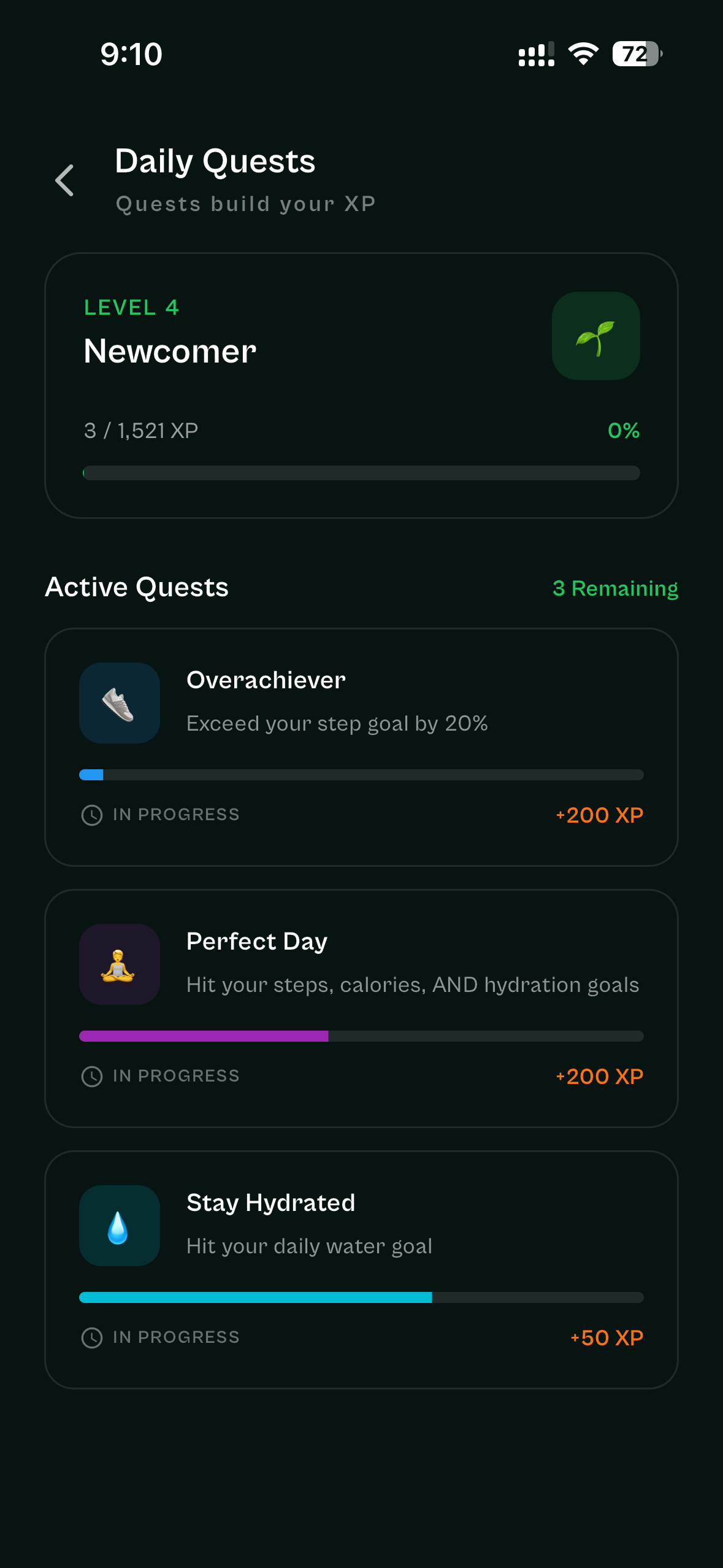Tap the clock icon on the Perfect Day quest
Image resolution: width=723 pixels, height=1568 pixels.
[91, 1076]
